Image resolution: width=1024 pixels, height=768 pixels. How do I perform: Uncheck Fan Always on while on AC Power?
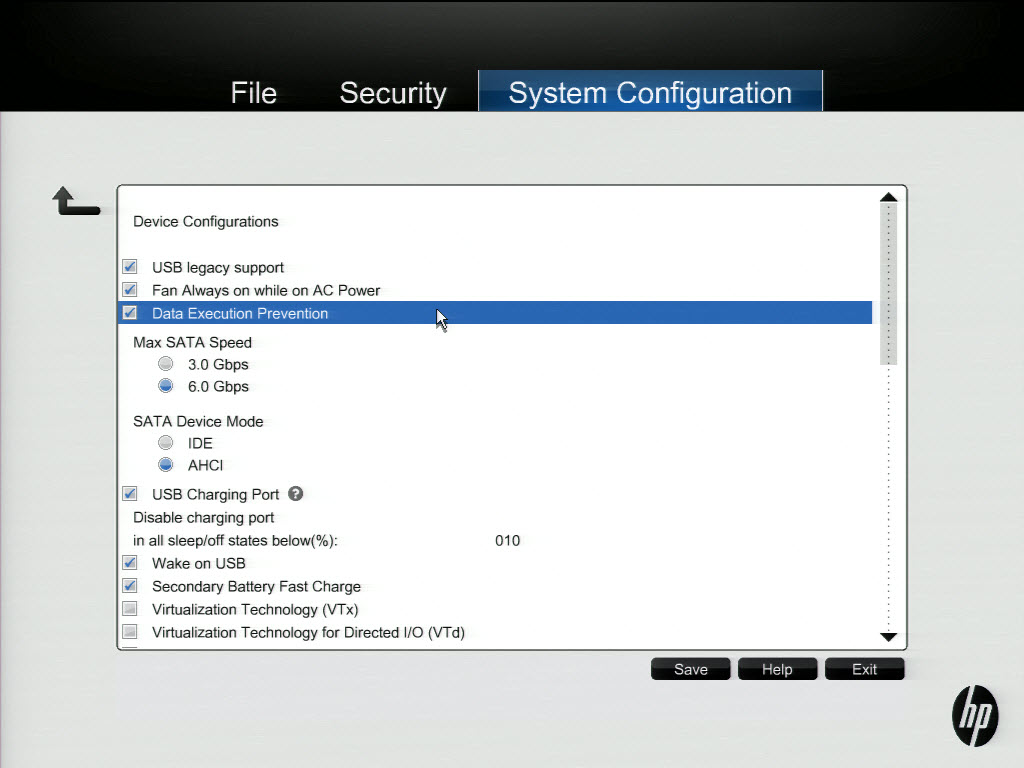tap(130, 290)
